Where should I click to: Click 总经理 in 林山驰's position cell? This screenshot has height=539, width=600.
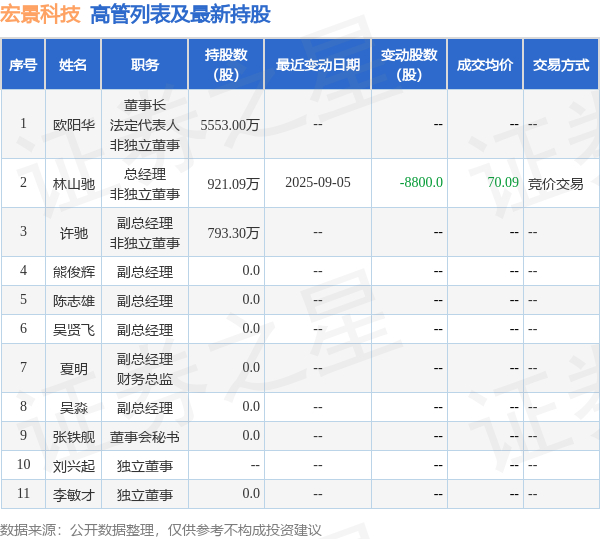[145, 174]
